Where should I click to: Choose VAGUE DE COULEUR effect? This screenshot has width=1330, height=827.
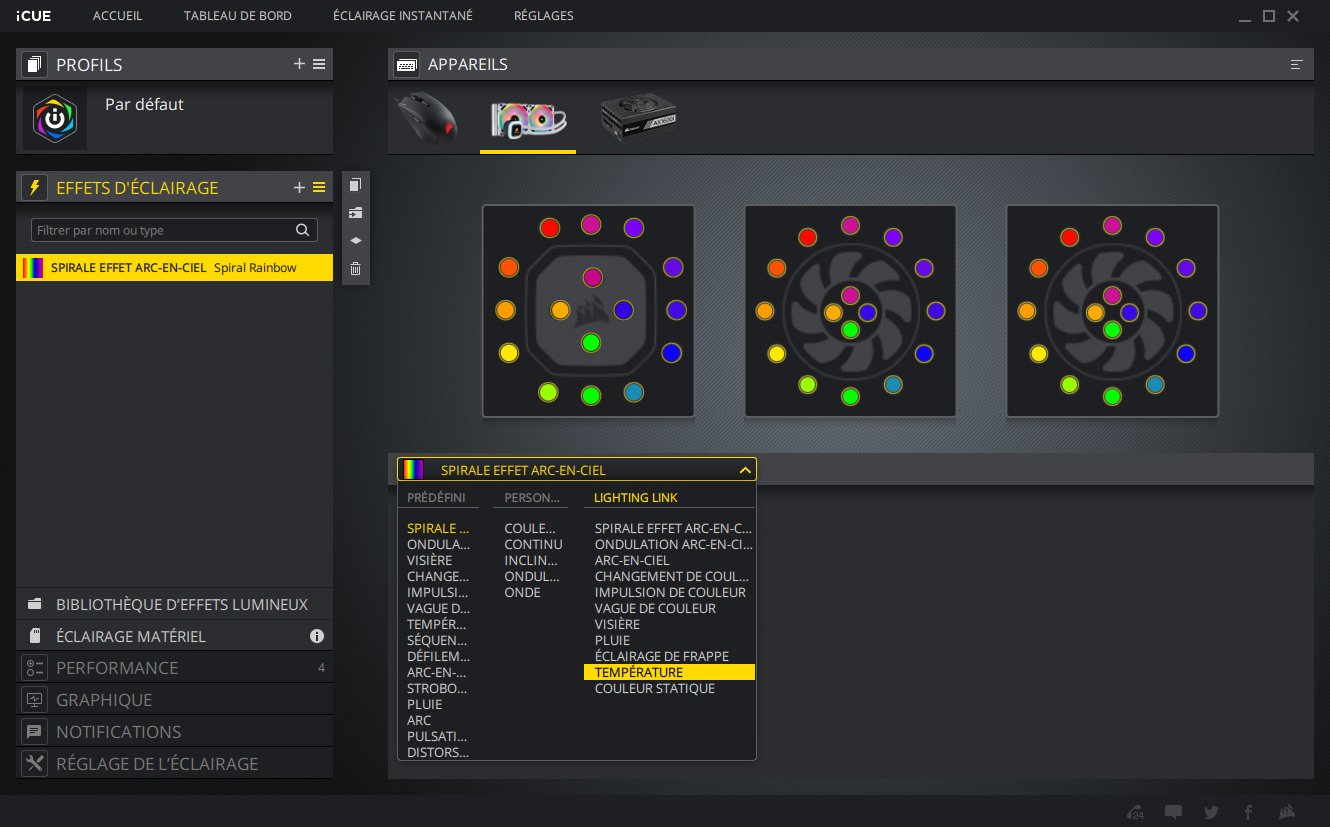pos(655,608)
